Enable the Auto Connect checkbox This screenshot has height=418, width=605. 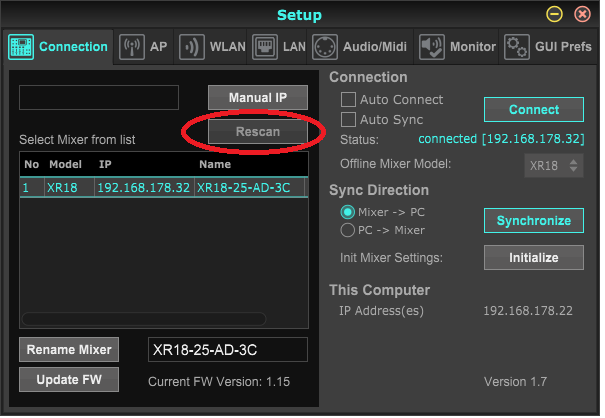pyautogui.click(x=349, y=100)
